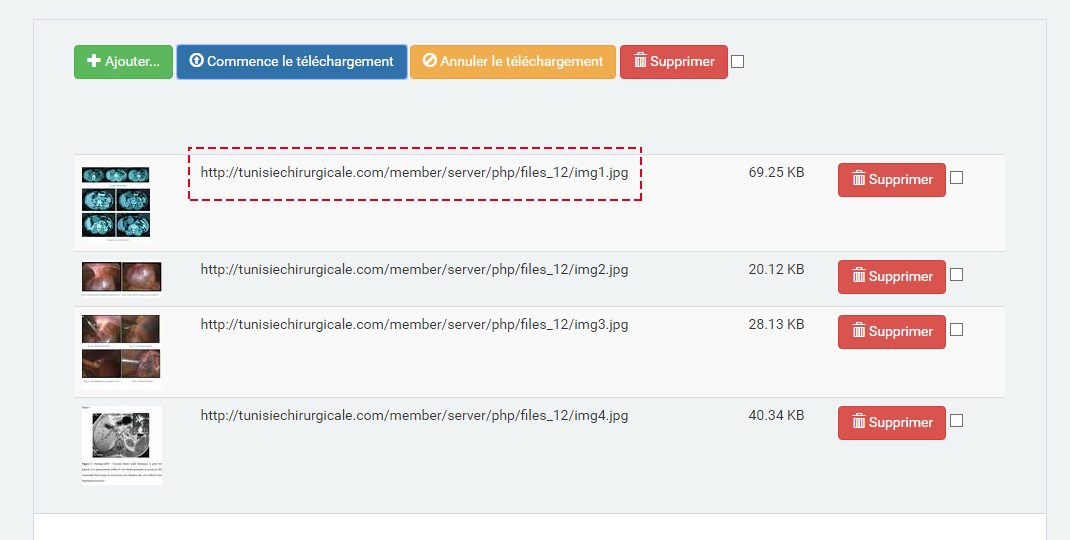
Task: Click the upload arrow icon on Commence button
Action: [x=197, y=60]
